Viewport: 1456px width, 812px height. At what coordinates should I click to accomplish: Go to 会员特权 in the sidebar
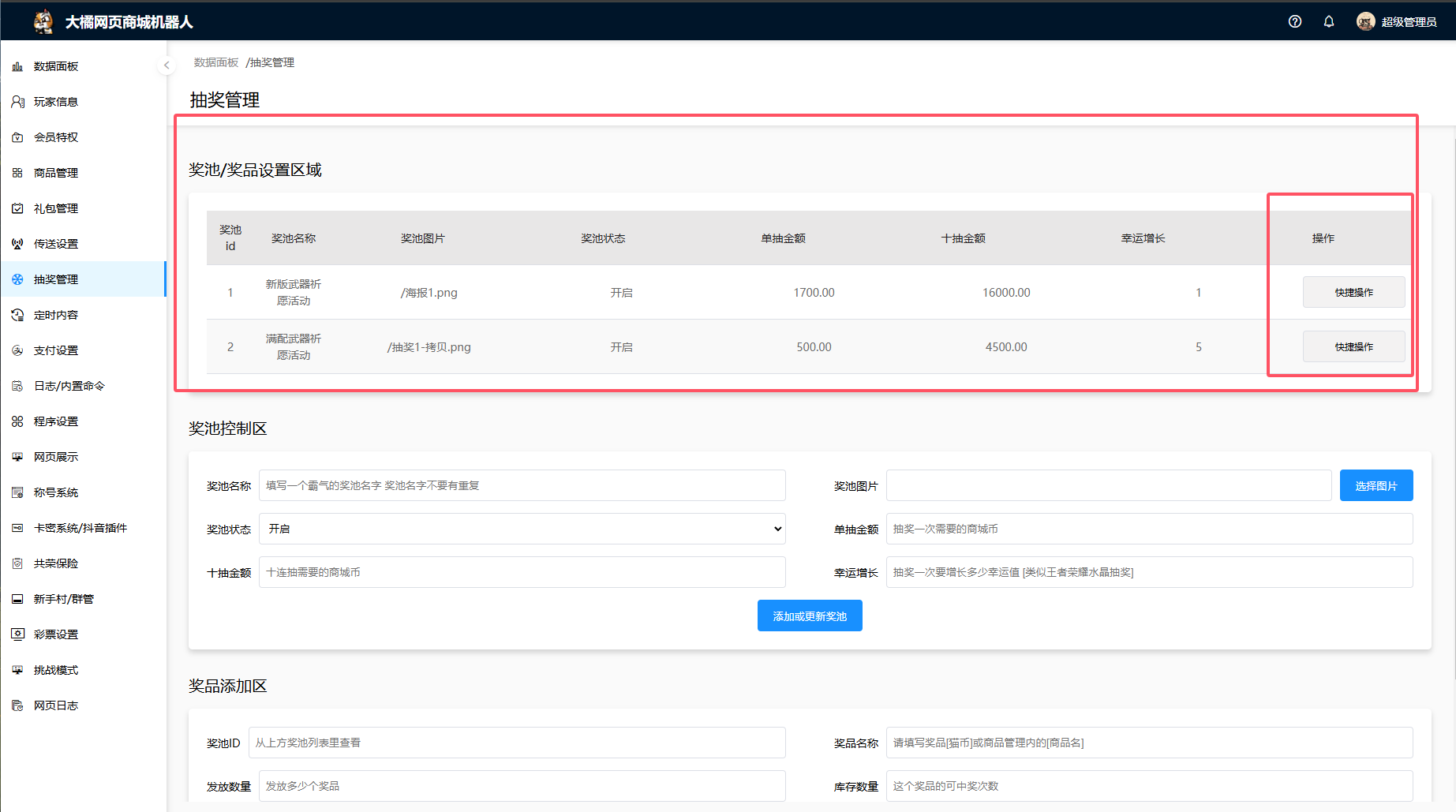pyautogui.click(x=56, y=137)
